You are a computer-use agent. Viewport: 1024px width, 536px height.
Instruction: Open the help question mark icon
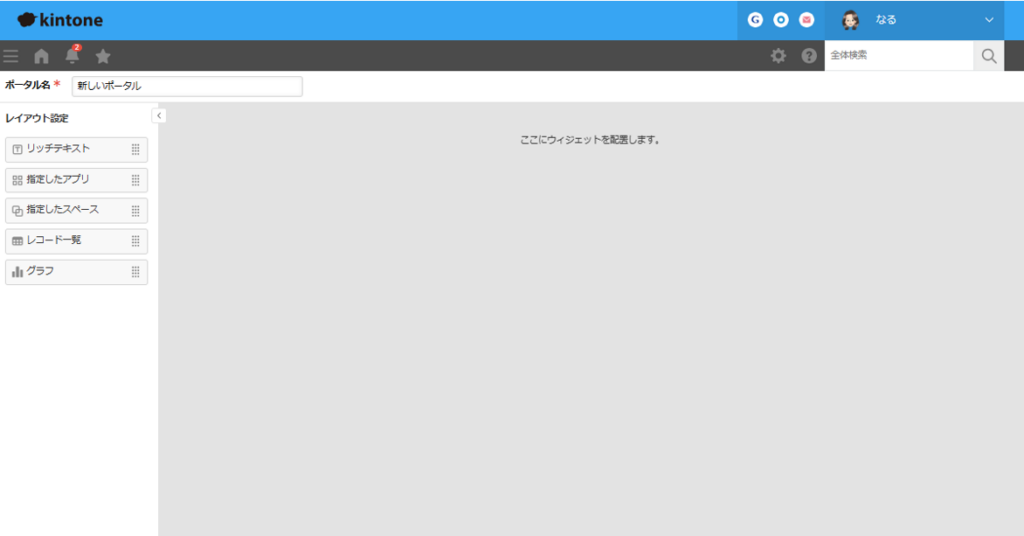809,56
